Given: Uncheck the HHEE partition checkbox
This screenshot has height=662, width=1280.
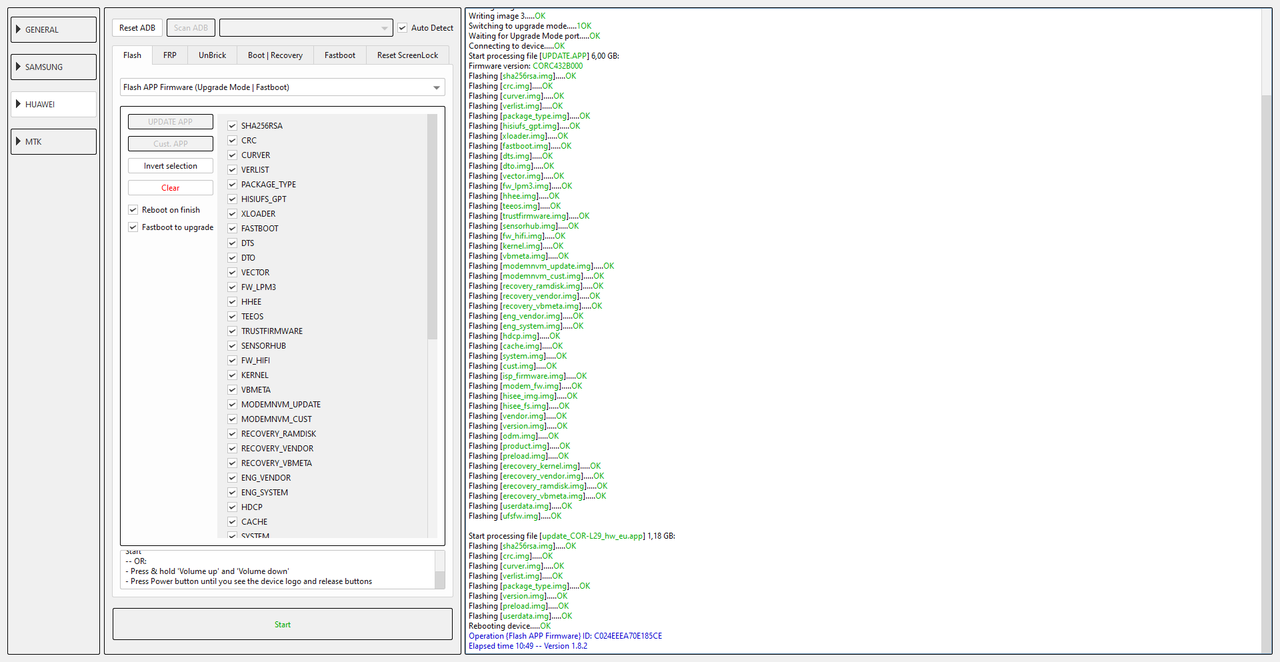Looking at the screenshot, I should click(232, 302).
